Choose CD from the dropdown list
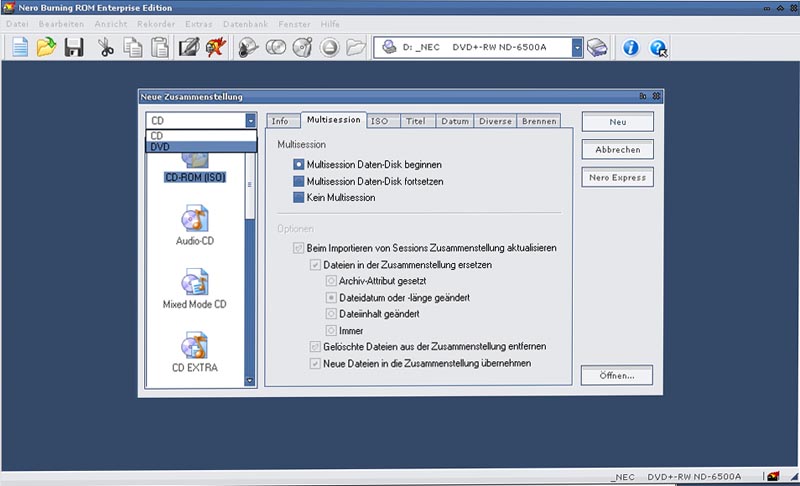 (x=201, y=136)
